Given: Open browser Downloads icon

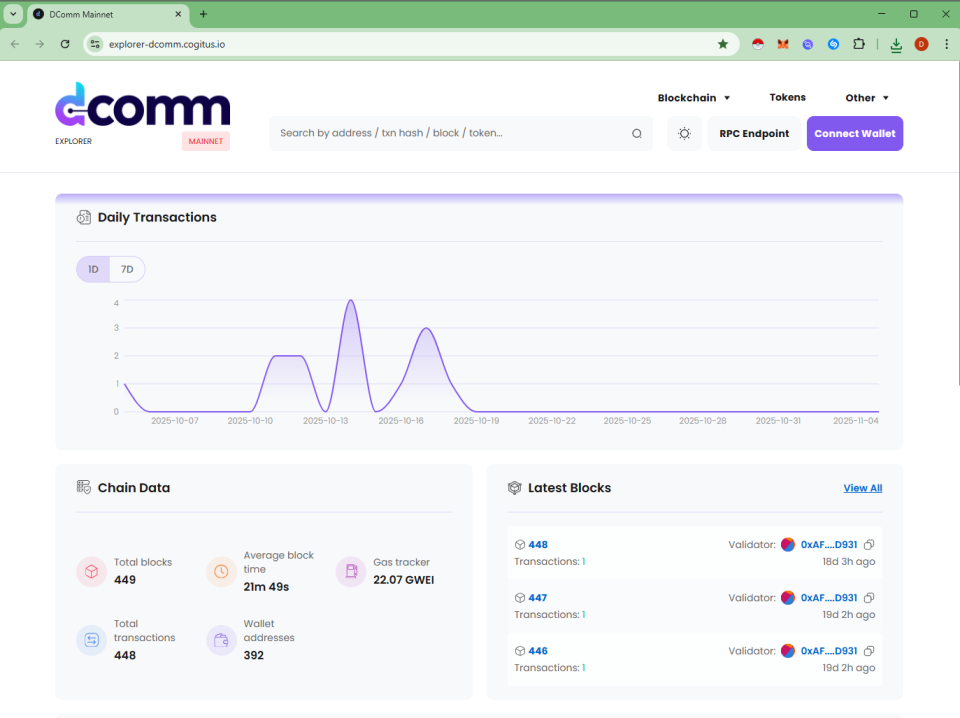Looking at the screenshot, I should pos(896,45).
